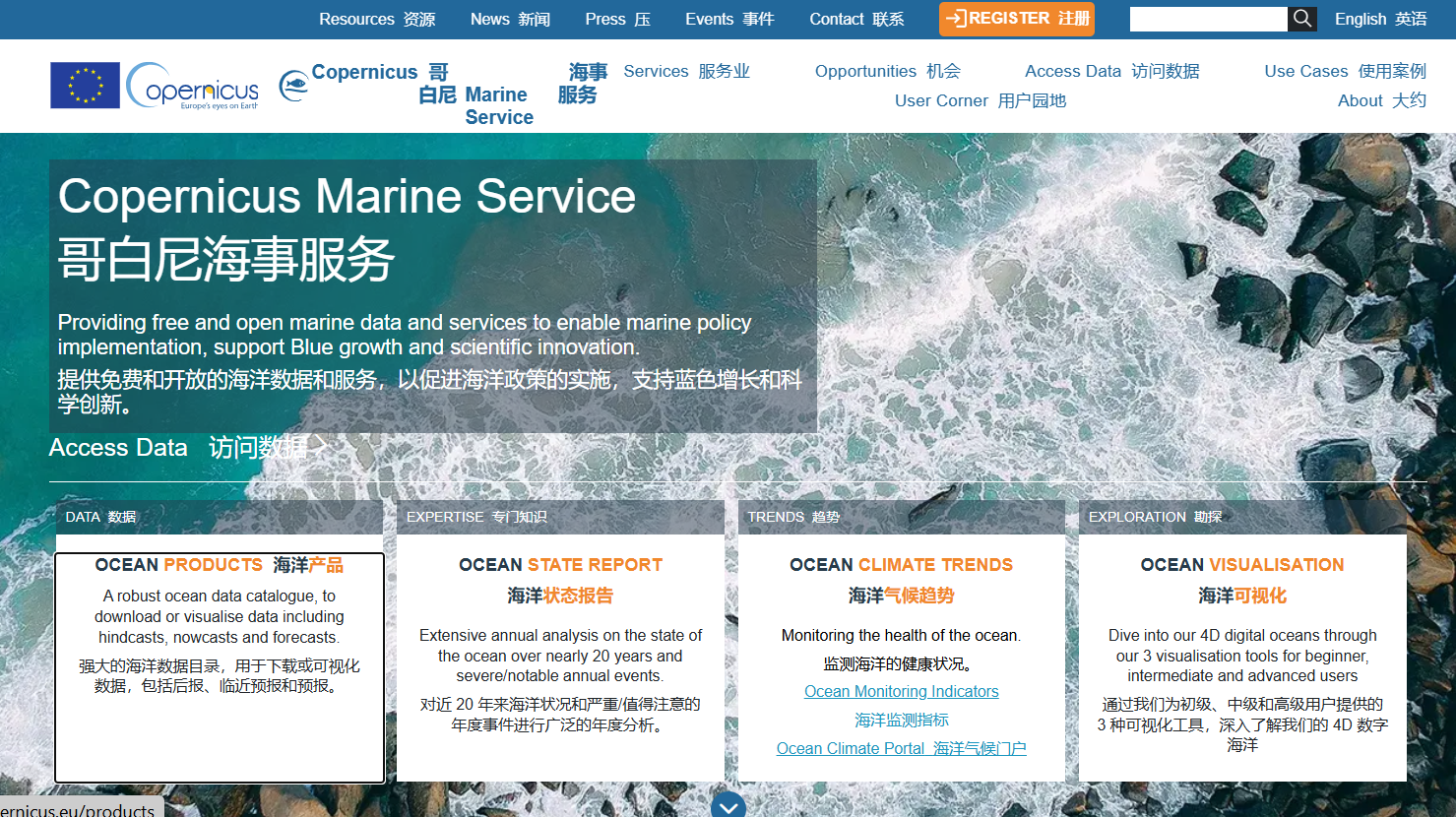Open the Use Cases navigation item

click(x=1345, y=71)
